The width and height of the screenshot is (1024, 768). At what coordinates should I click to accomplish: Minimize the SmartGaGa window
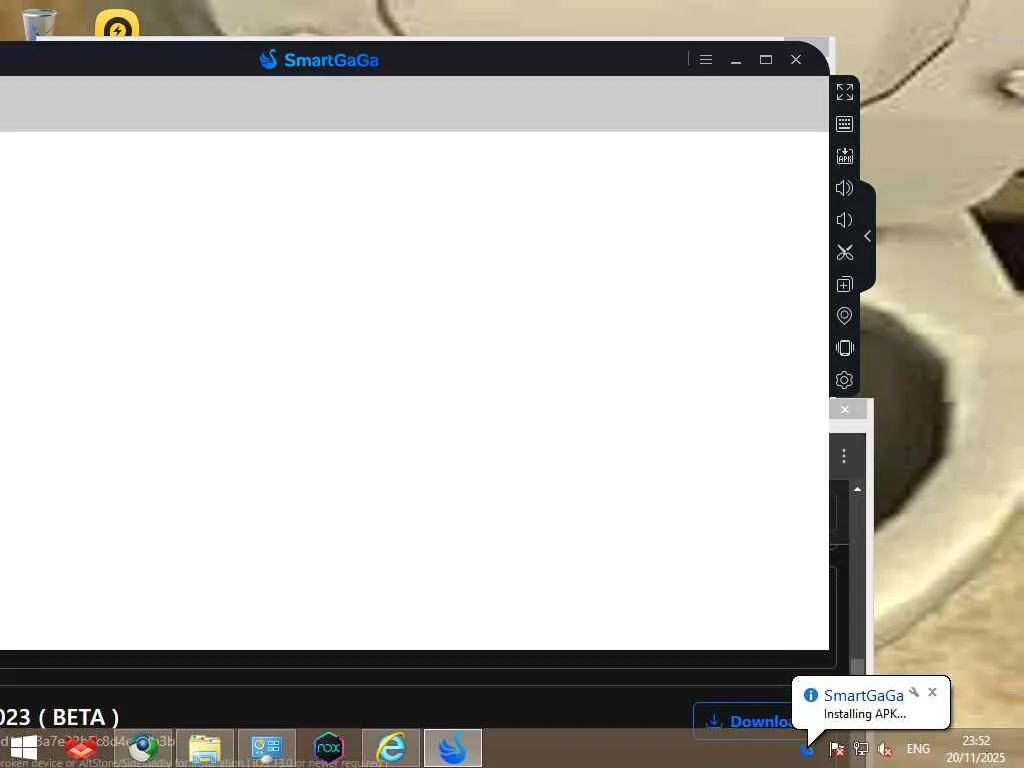tap(736, 60)
